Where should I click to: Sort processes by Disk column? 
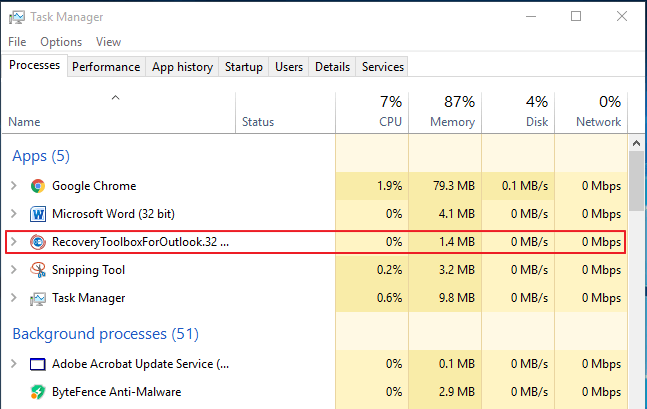coord(518,113)
